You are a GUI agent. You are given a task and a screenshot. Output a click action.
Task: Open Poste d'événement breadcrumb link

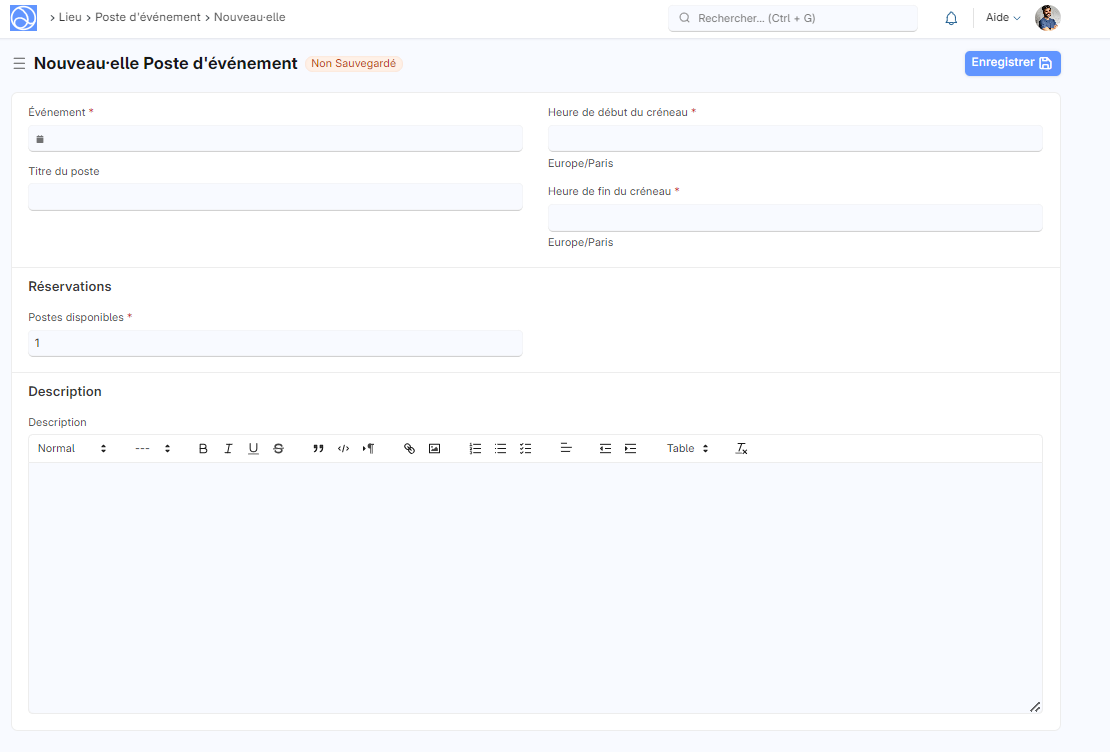coord(148,18)
